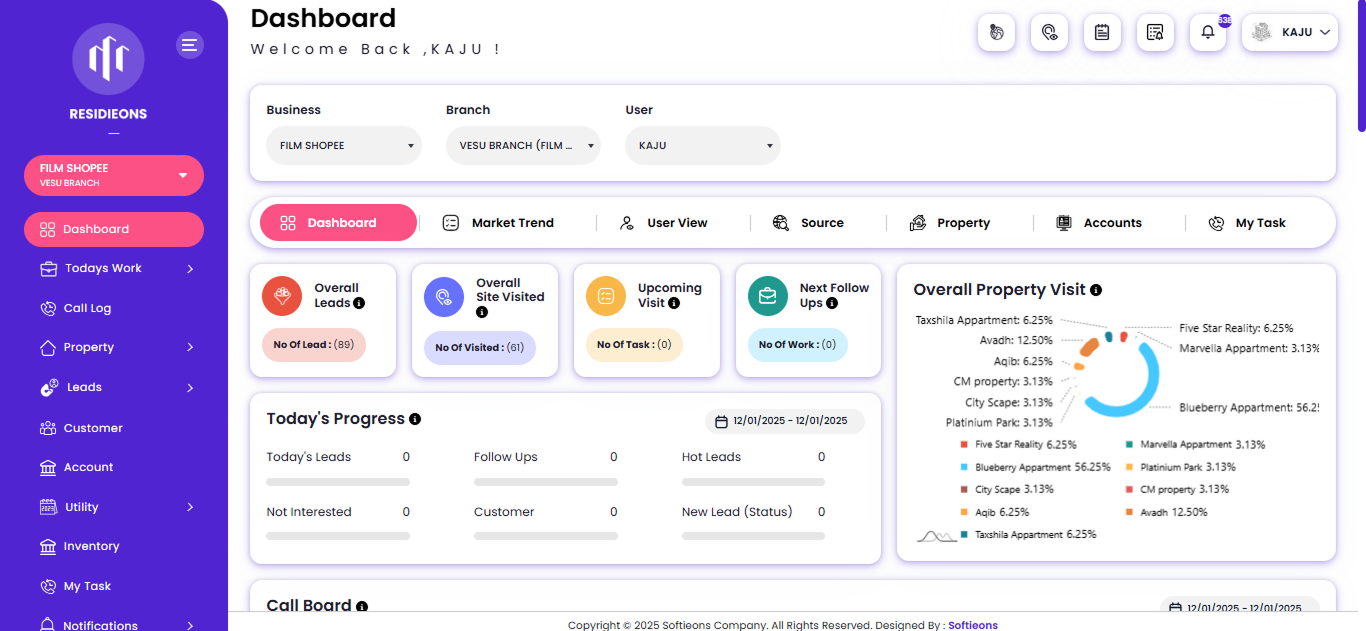The width and height of the screenshot is (1366, 631).
Task: Click the Overall Leads info icon
Action: click(359, 303)
